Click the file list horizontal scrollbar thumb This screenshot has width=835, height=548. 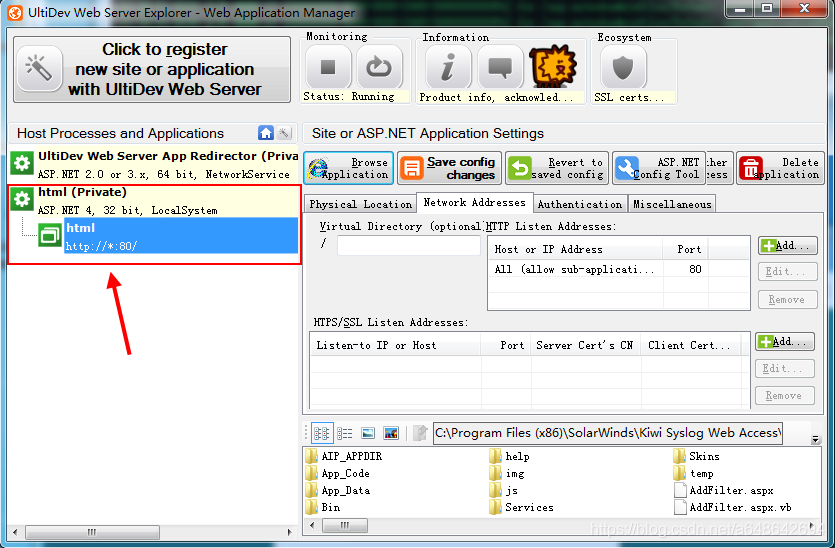coord(345,526)
